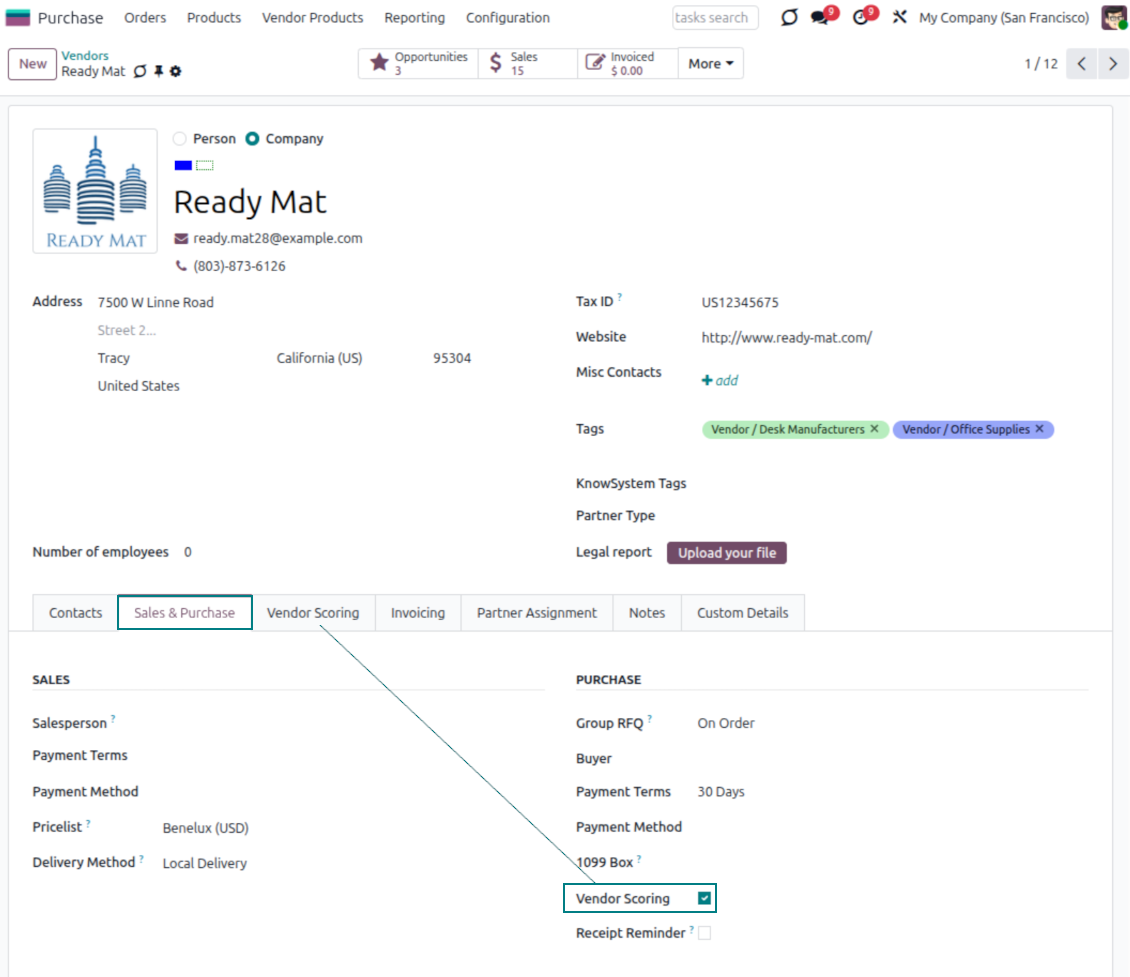Open the conversations chat icon
This screenshot has height=977, width=1130.
point(821,18)
